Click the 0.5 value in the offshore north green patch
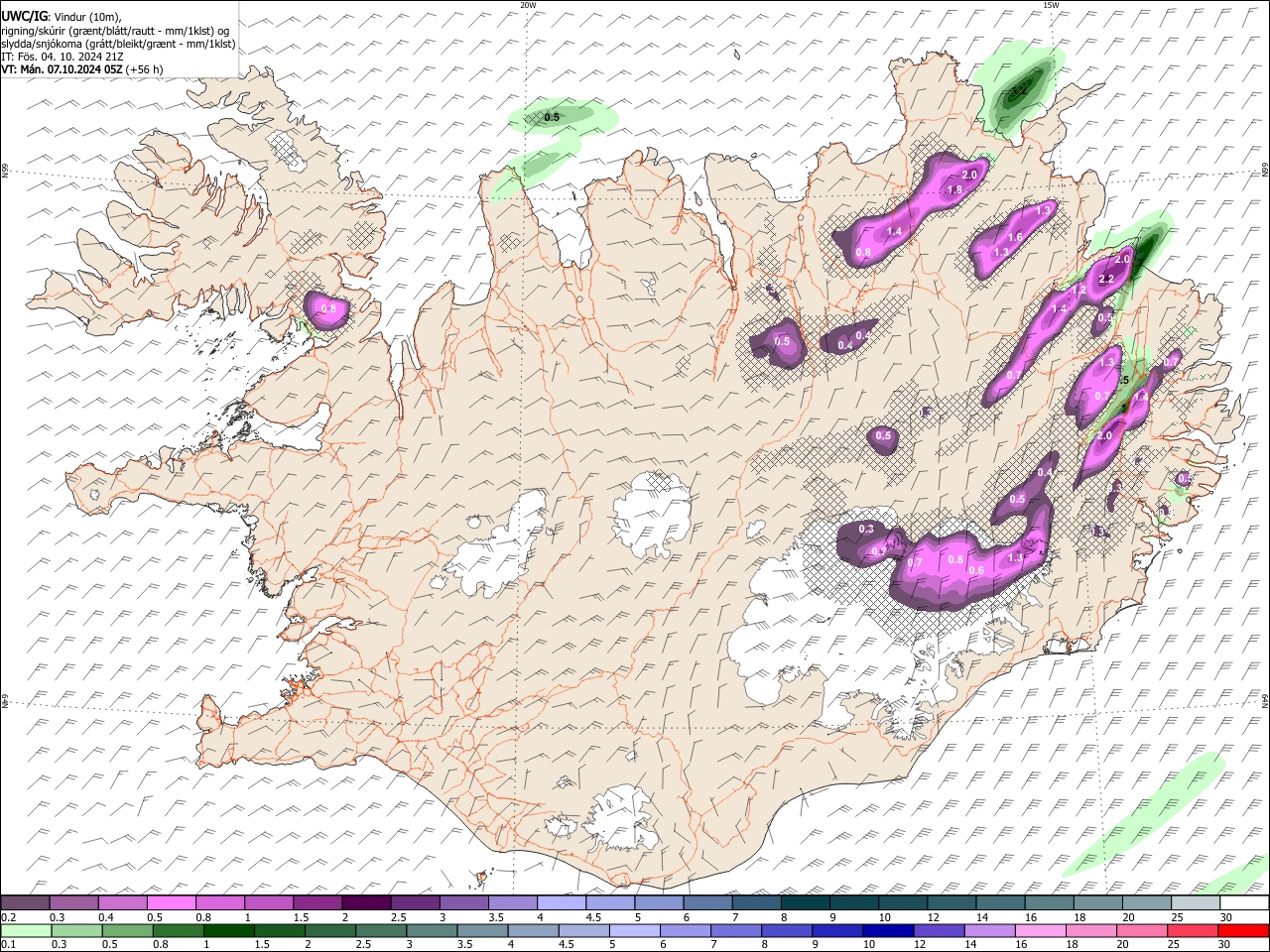The width and height of the screenshot is (1270, 952). 552,117
